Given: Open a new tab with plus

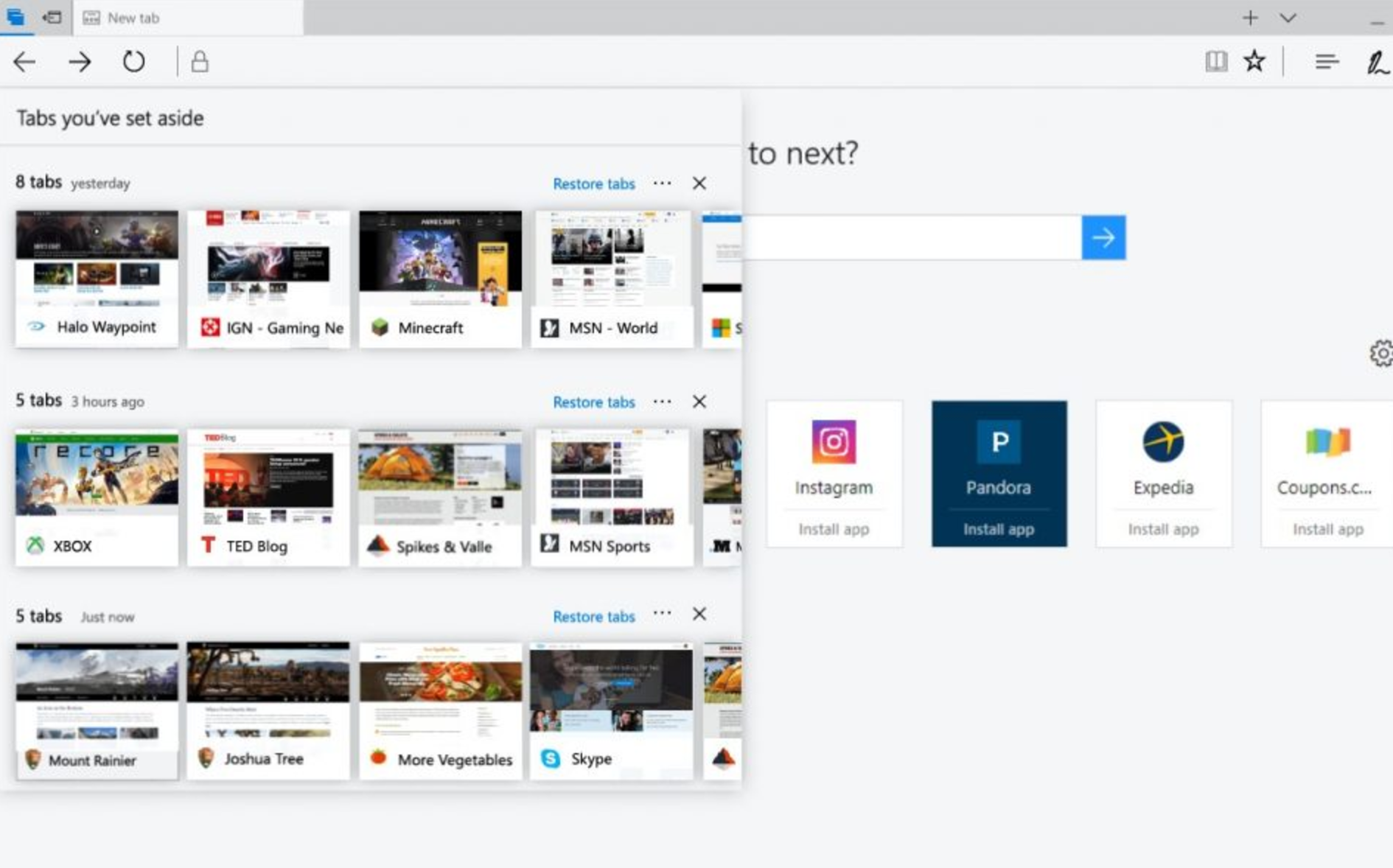Looking at the screenshot, I should (1250, 18).
